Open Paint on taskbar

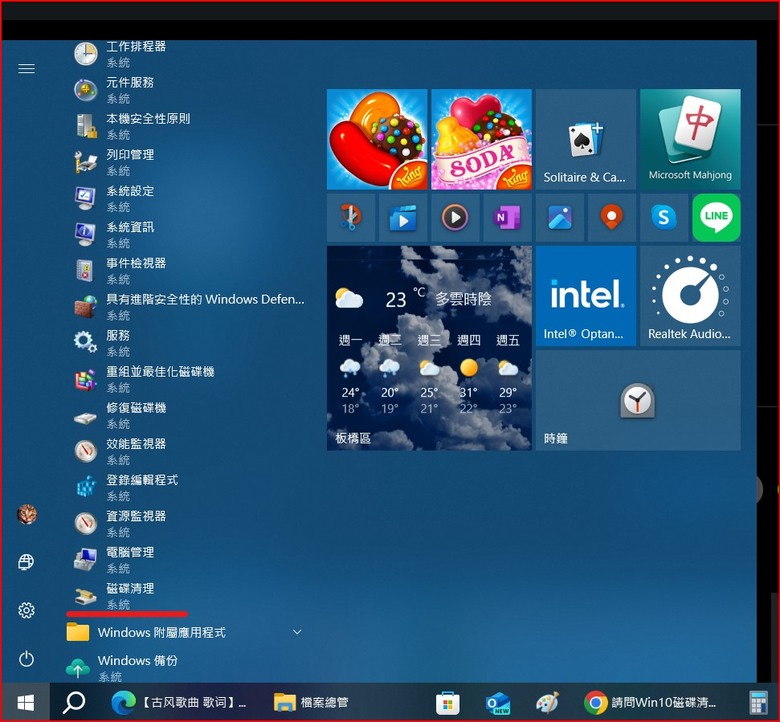click(547, 703)
